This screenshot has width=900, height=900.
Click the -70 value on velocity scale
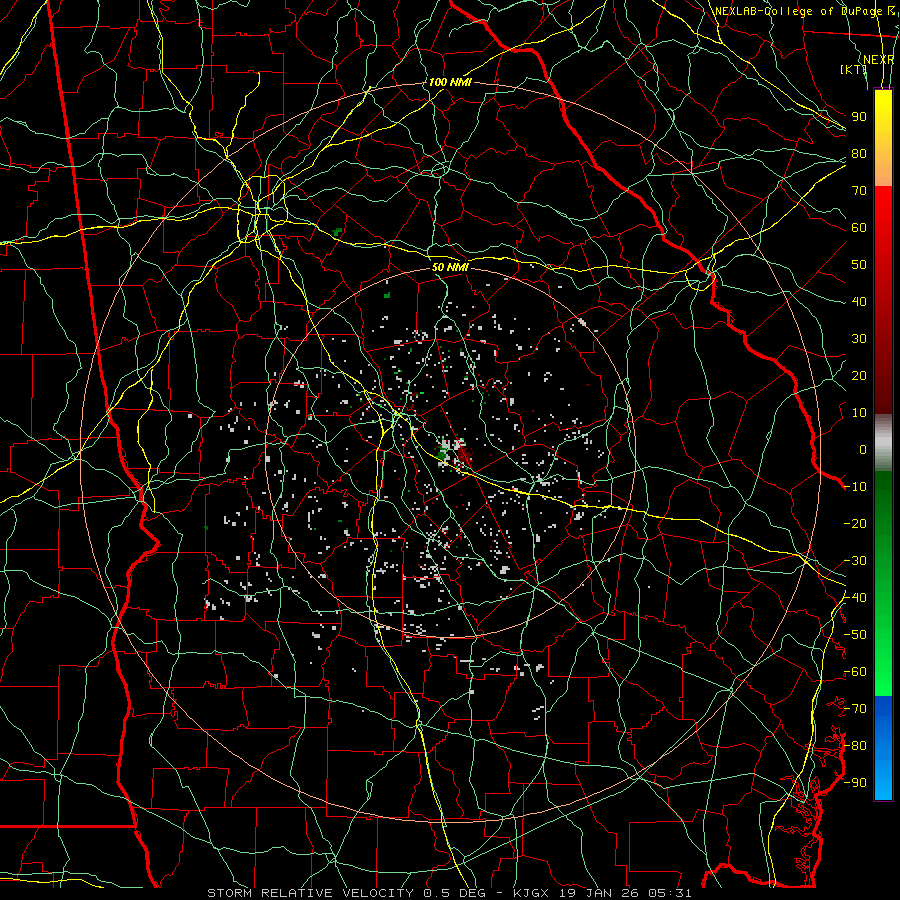(x=855, y=709)
